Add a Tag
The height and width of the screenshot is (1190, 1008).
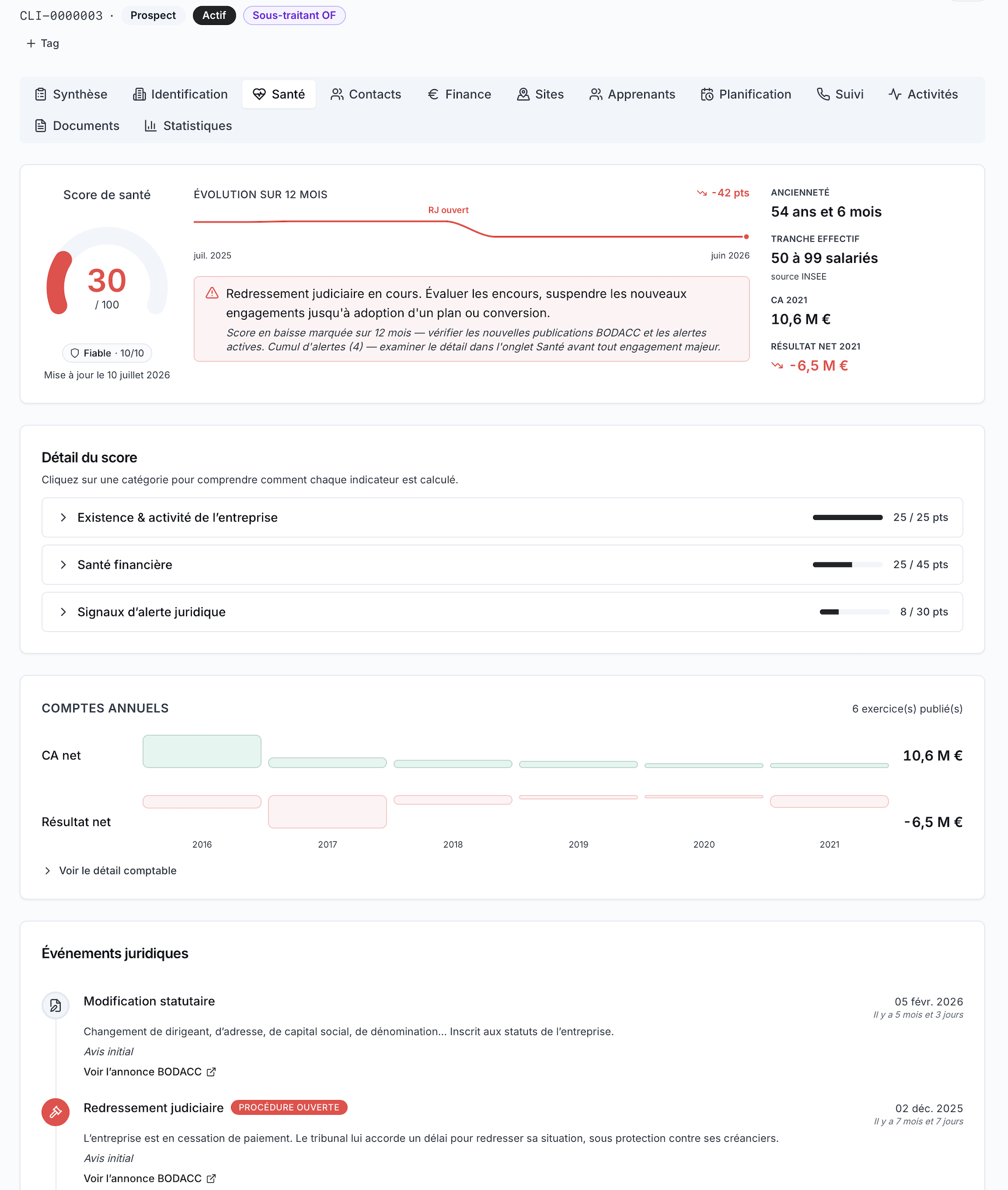pyautogui.click(x=43, y=44)
